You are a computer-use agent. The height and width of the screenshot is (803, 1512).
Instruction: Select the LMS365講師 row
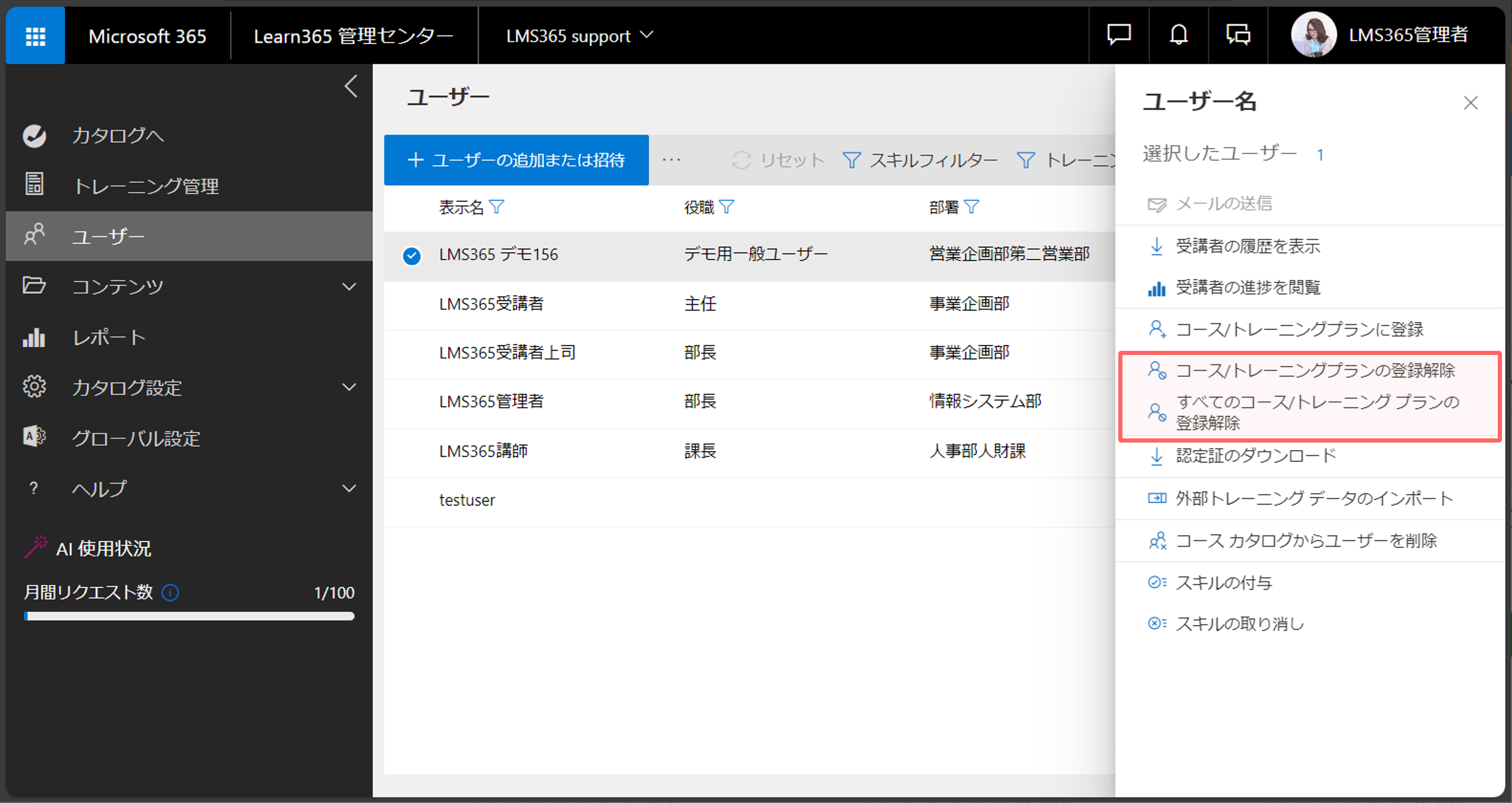tap(750, 451)
